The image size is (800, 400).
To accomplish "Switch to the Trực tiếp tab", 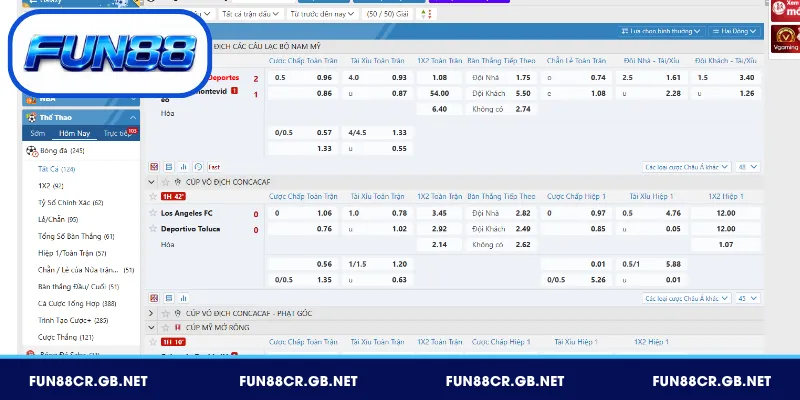I will click(x=117, y=133).
